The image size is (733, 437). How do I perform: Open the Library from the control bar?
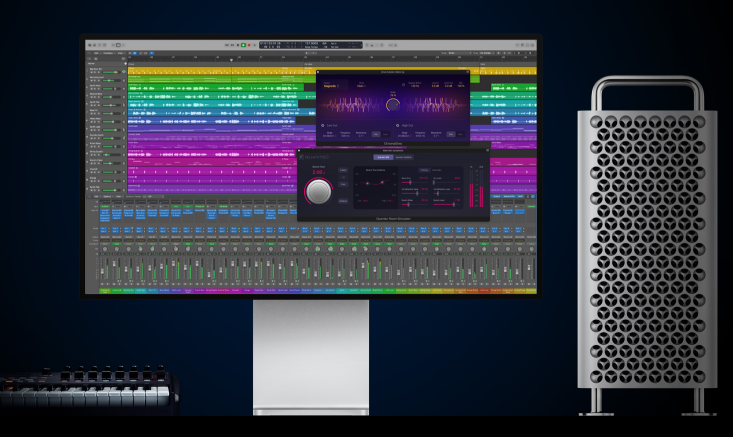click(90, 45)
